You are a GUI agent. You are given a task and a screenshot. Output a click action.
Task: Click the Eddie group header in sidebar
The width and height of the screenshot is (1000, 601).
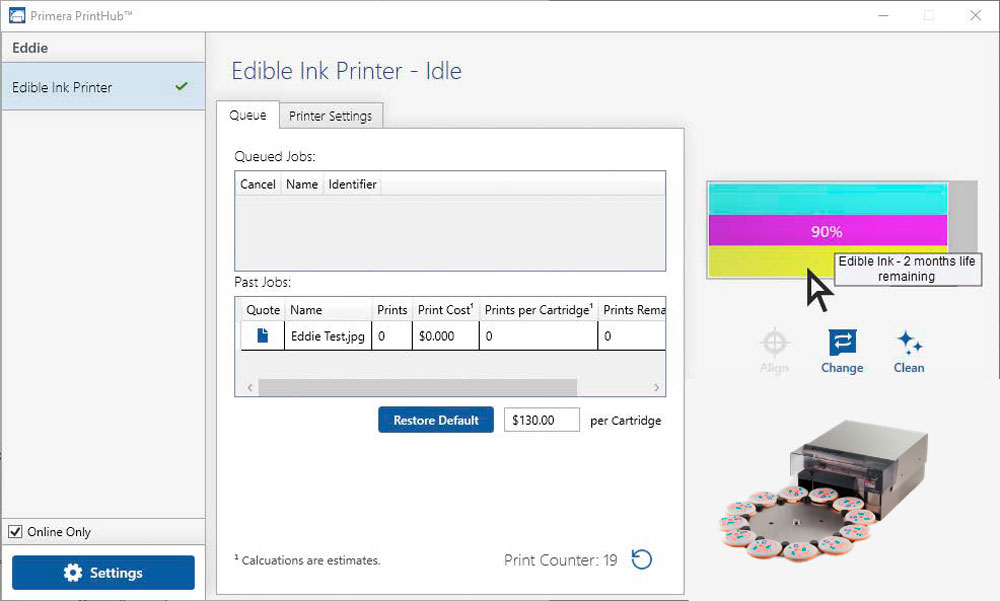[103, 48]
